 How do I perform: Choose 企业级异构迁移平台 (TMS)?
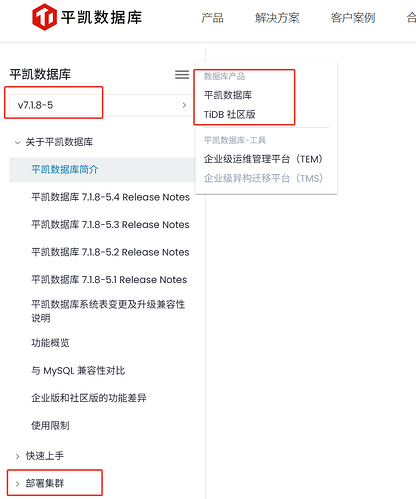[263, 178]
